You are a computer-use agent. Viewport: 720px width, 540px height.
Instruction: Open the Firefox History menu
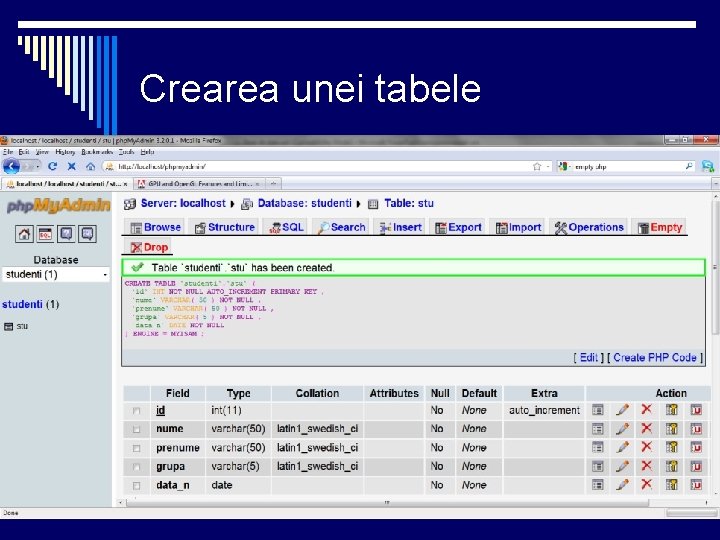(65, 152)
